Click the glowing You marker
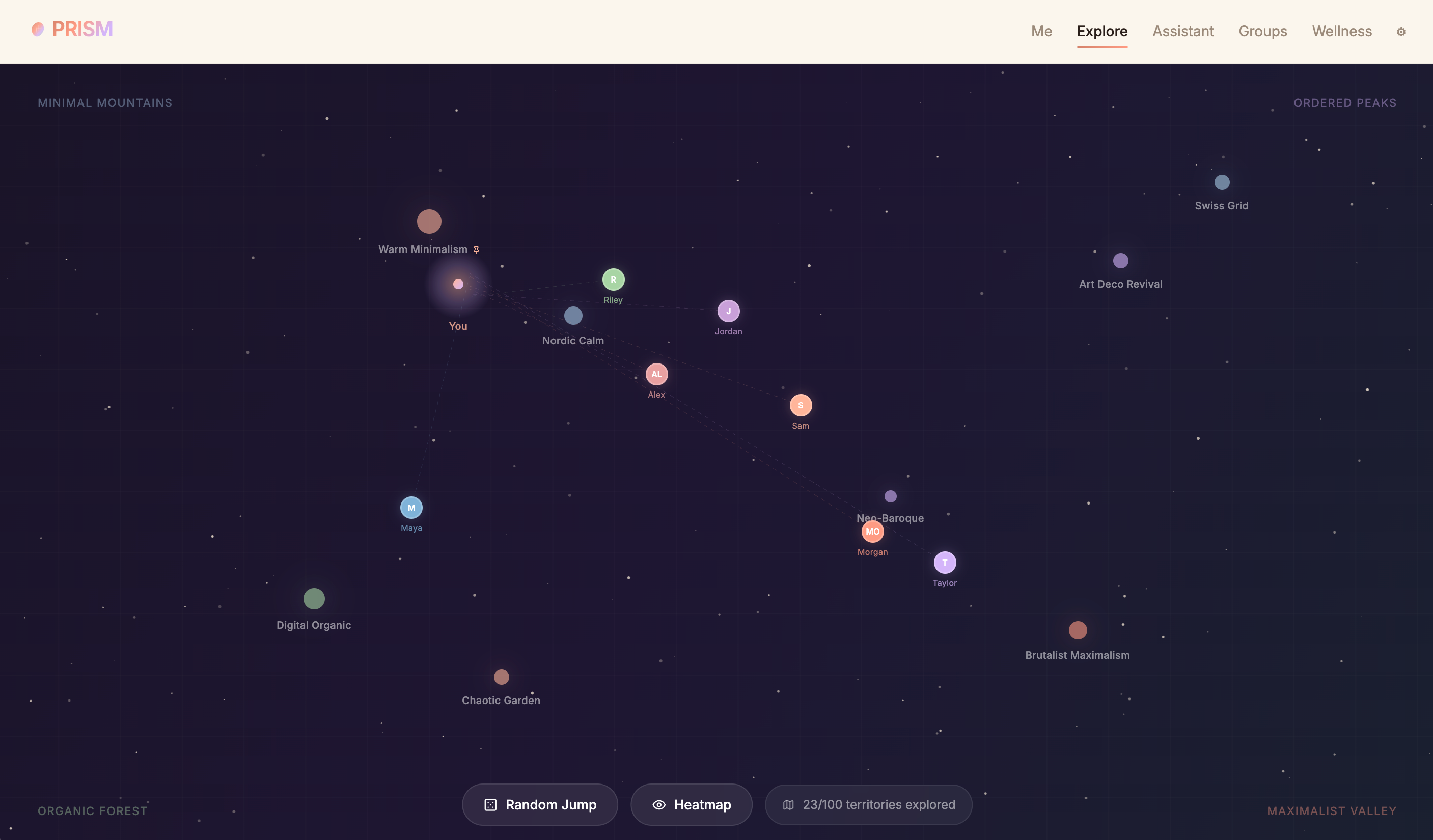Screen dimensions: 1433x840 458,284
